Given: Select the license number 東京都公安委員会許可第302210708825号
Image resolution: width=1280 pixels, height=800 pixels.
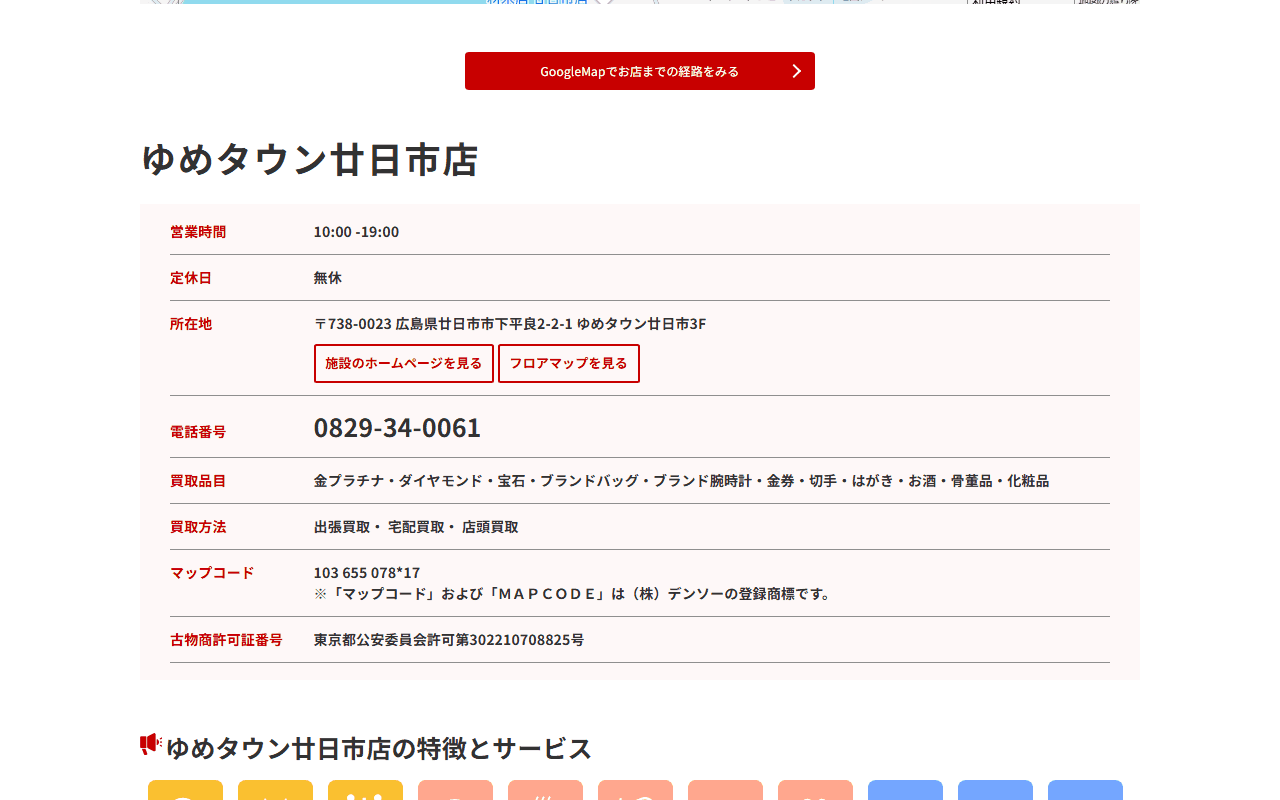Looking at the screenshot, I should 449,640.
